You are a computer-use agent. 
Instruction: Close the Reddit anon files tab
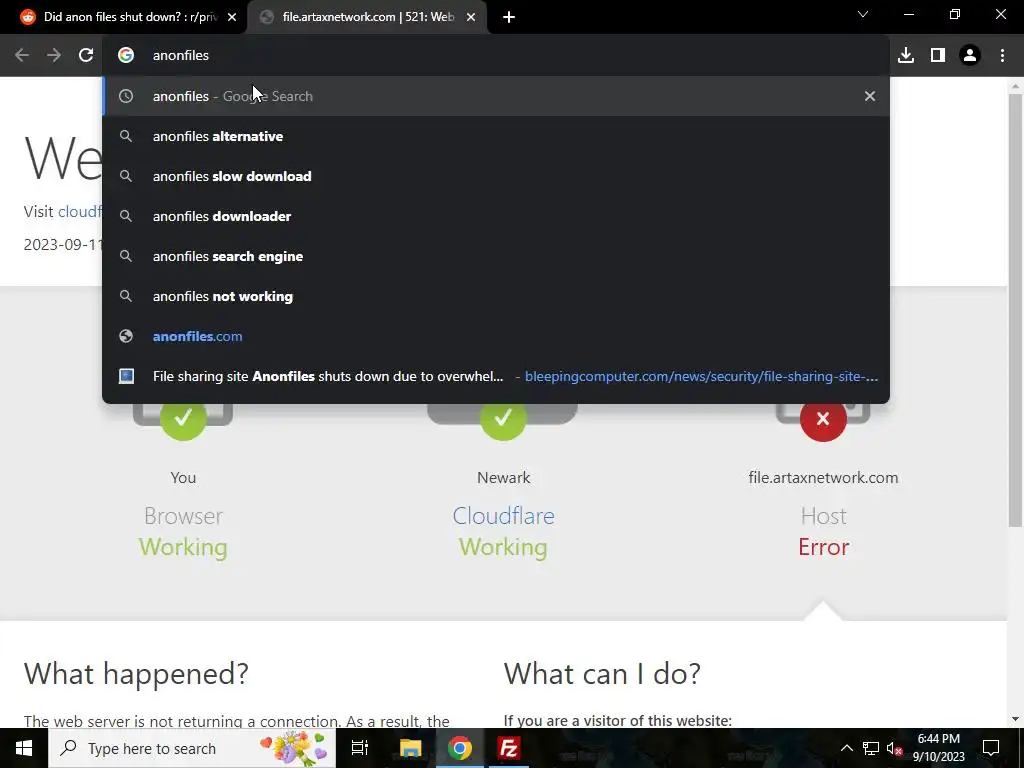[x=232, y=17]
